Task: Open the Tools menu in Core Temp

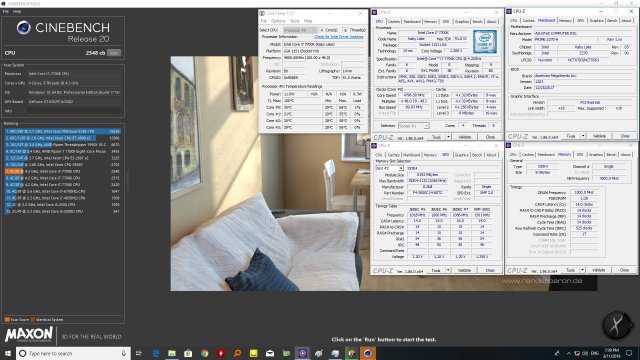Action: (295, 21)
